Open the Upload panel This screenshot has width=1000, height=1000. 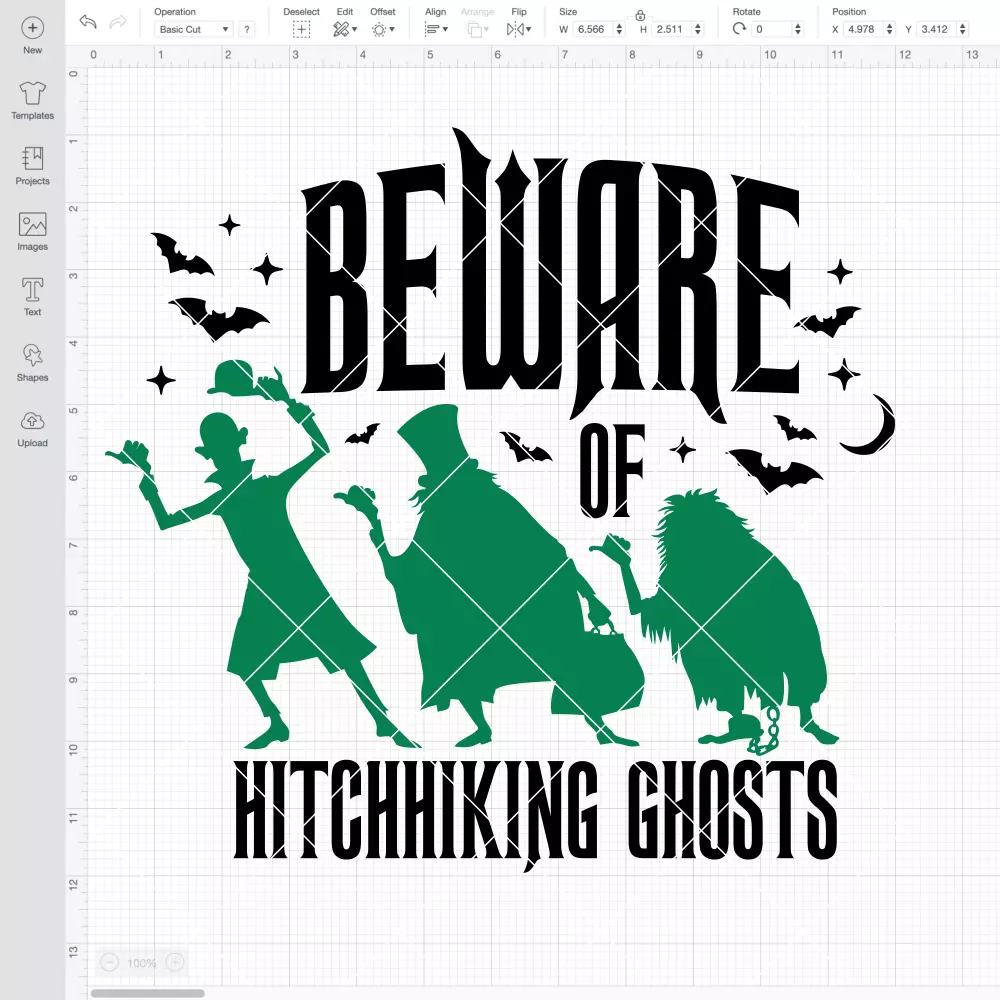point(33,429)
